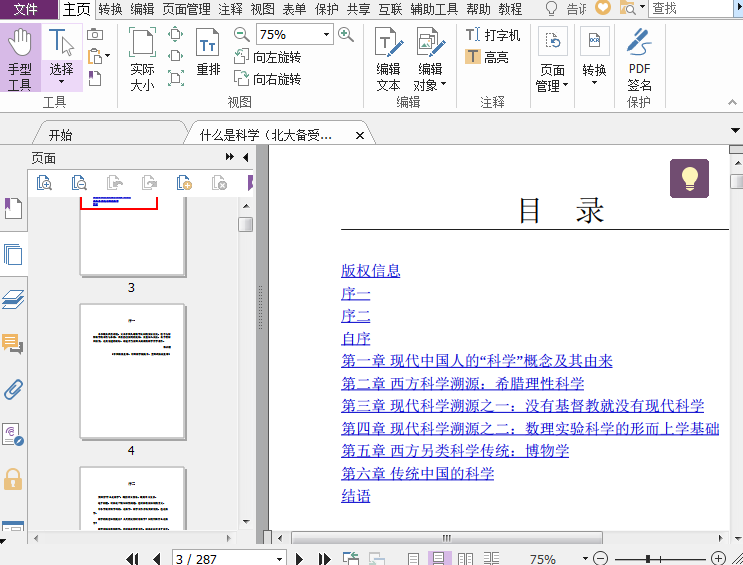Open the 结语 link in contents
This screenshot has height=565, width=743.
coord(355,496)
